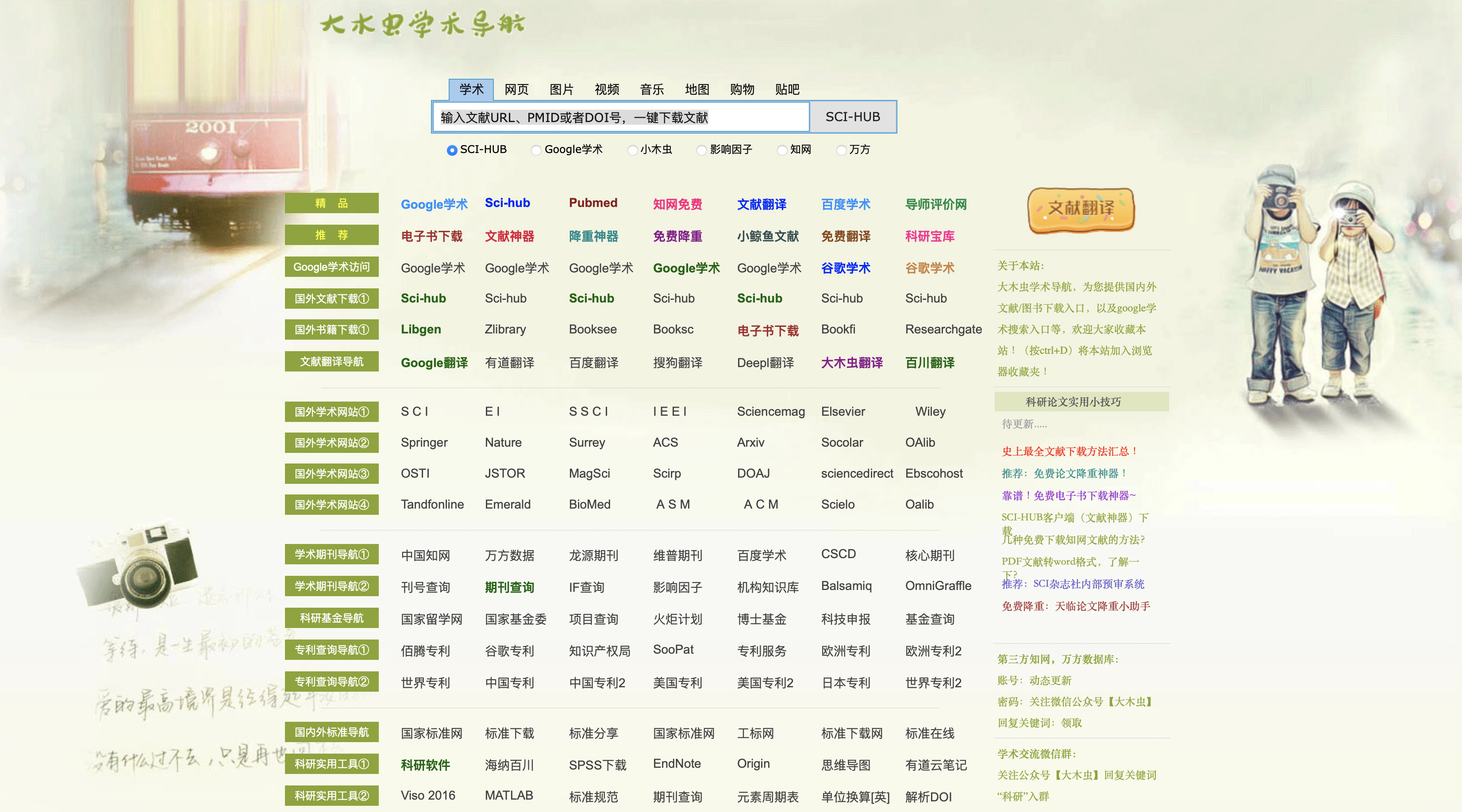Open the Springer link

click(x=424, y=443)
